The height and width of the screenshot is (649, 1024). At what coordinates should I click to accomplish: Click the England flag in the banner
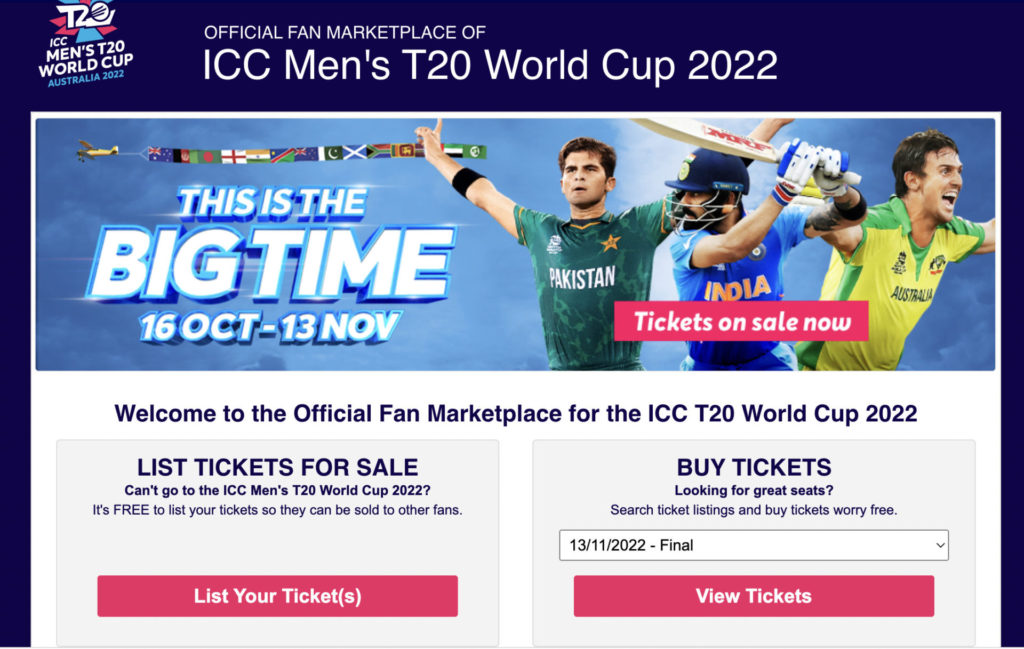(x=234, y=156)
